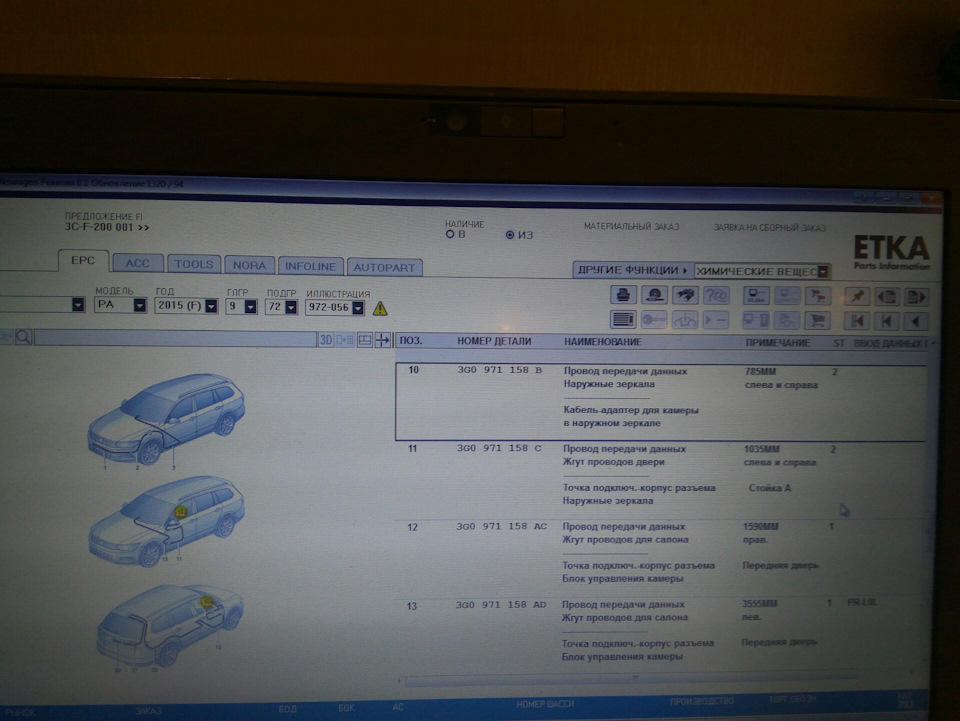Click the magnifier search icon
The width and height of the screenshot is (960, 721).
23,337
